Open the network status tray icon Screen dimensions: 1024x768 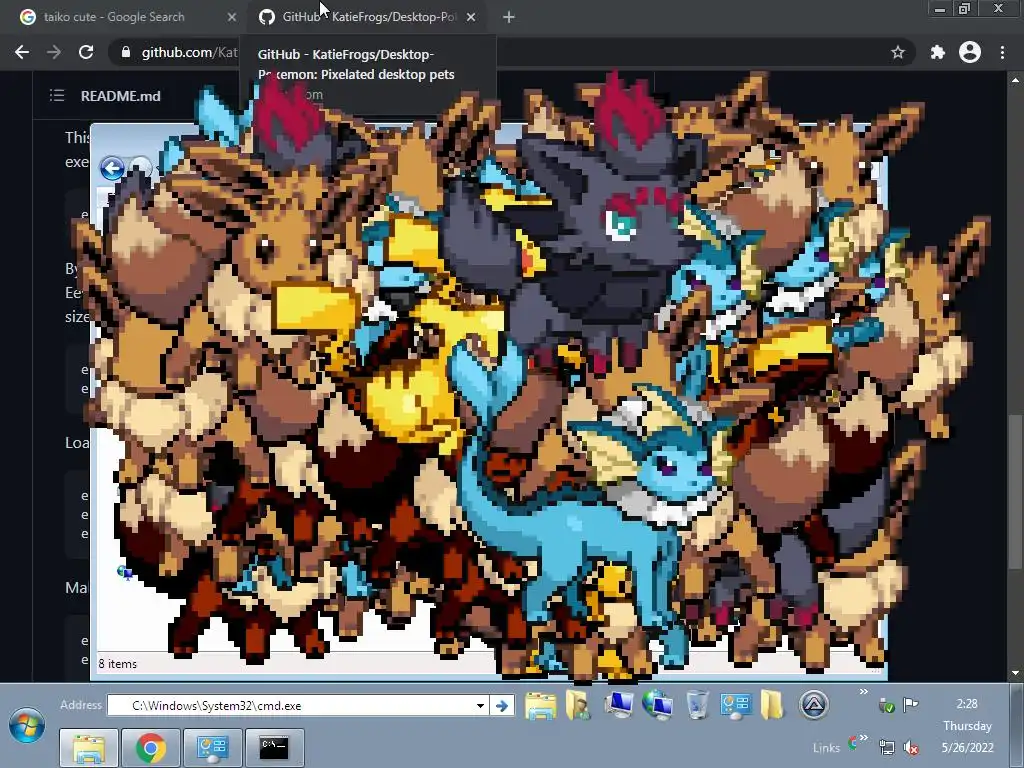click(x=886, y=747)
